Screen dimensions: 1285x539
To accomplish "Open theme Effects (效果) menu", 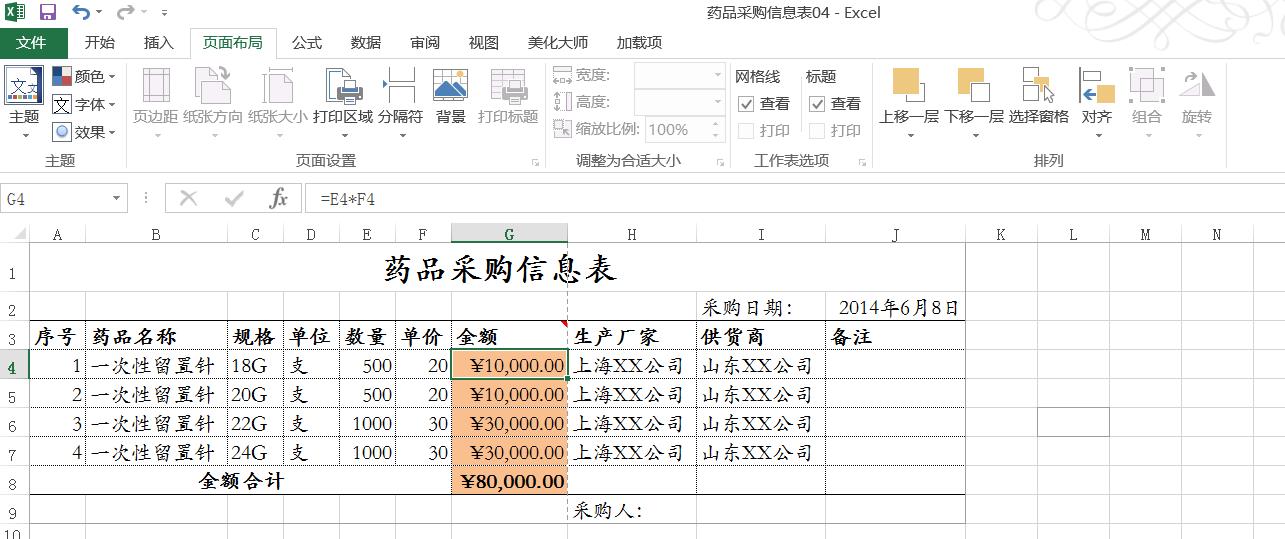I will click(x=84, y=132).
